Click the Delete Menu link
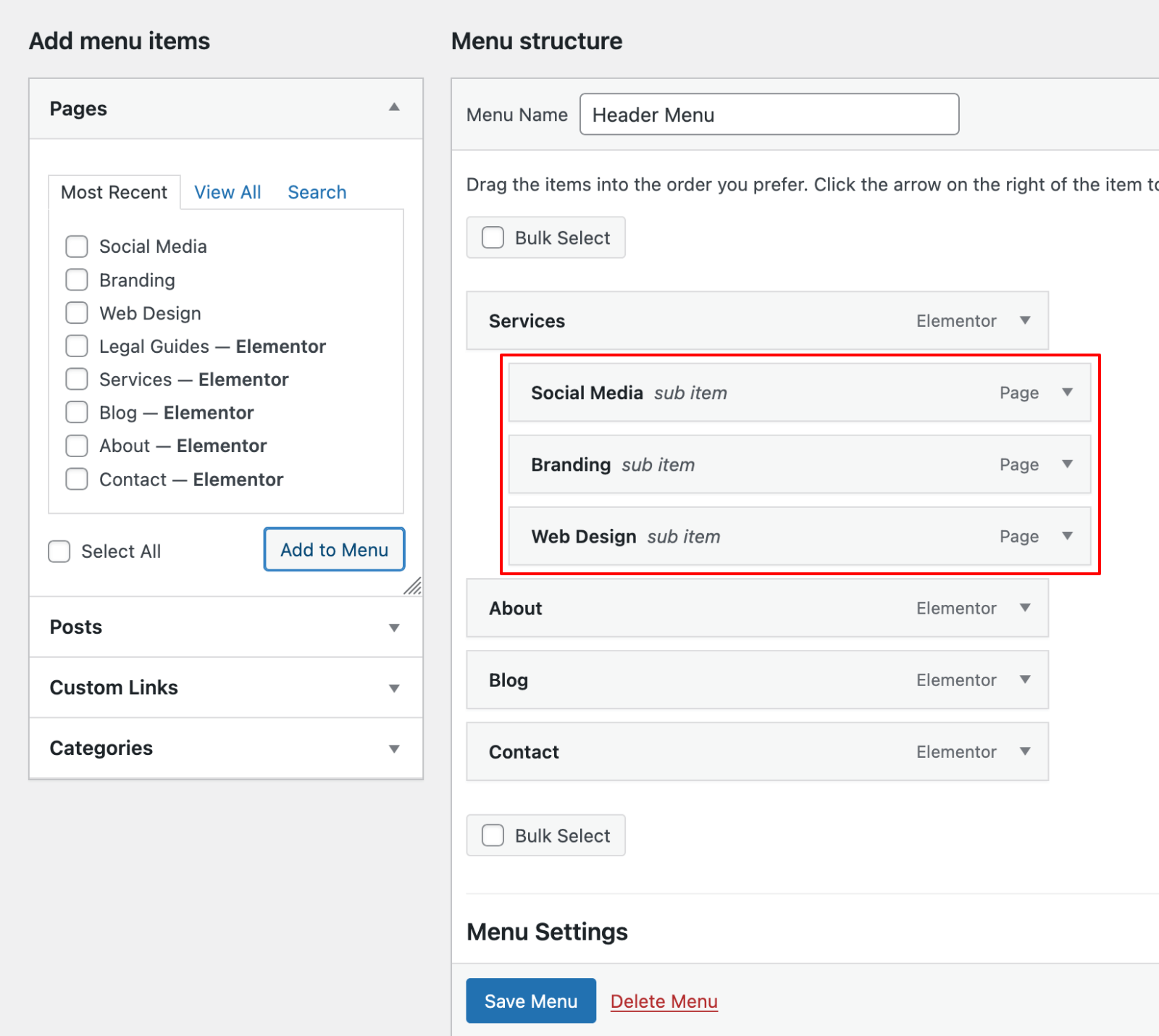 coord(664,1001)
